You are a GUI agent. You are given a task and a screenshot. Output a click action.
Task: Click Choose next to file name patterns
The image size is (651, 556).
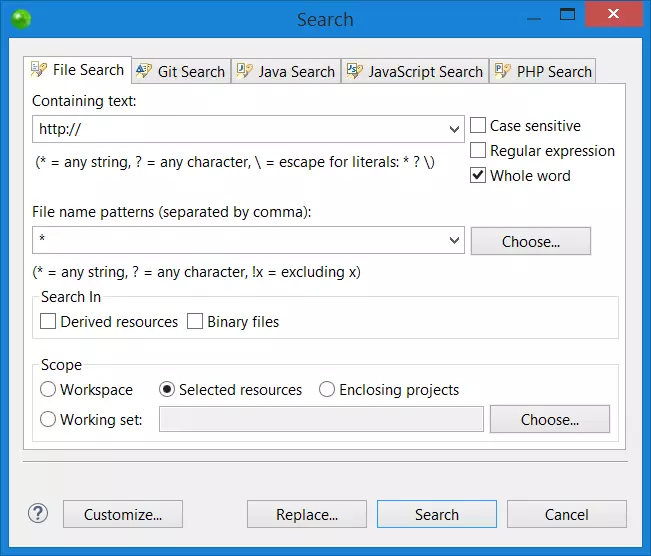tap(531, 241)
